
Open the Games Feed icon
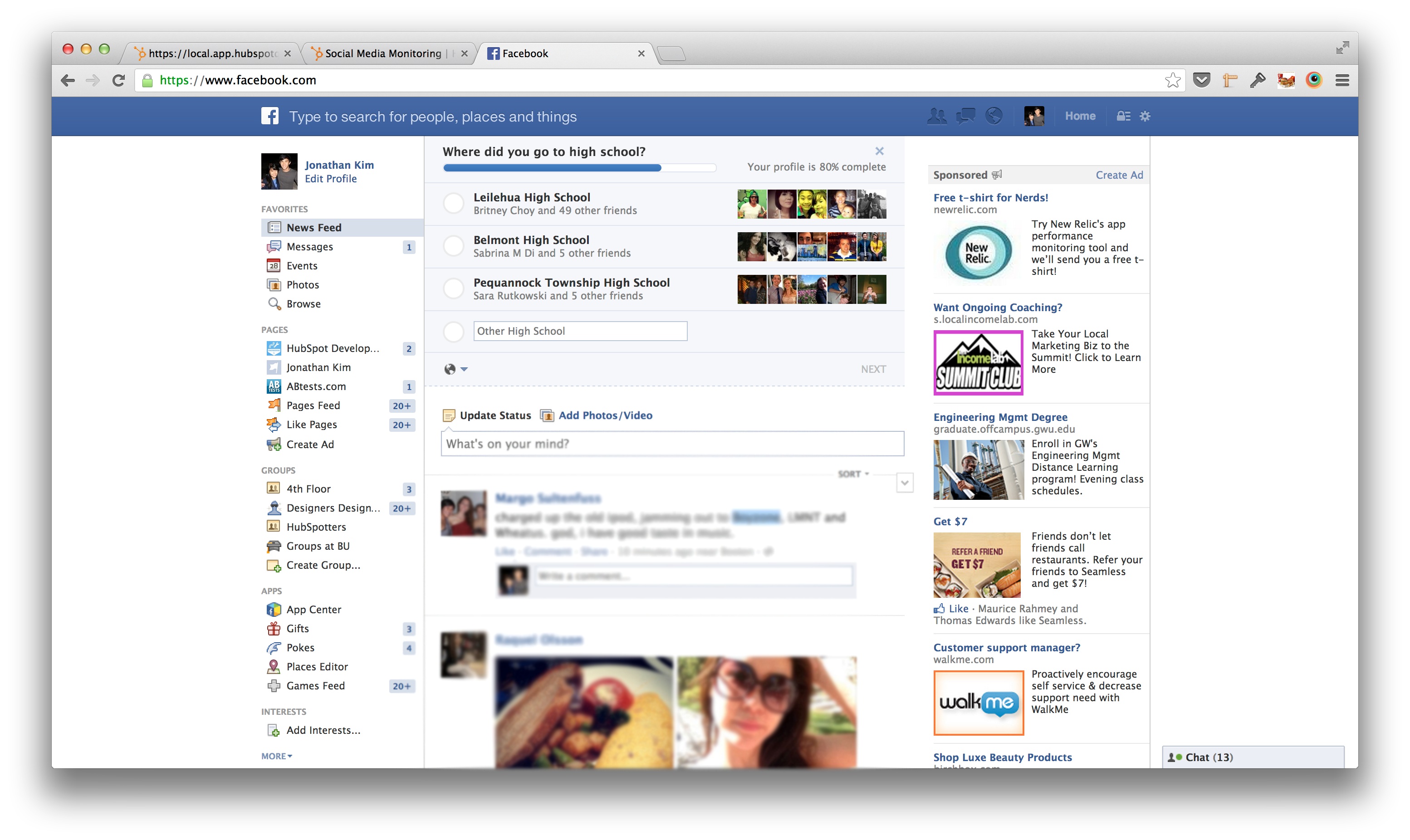pos(274,686)
